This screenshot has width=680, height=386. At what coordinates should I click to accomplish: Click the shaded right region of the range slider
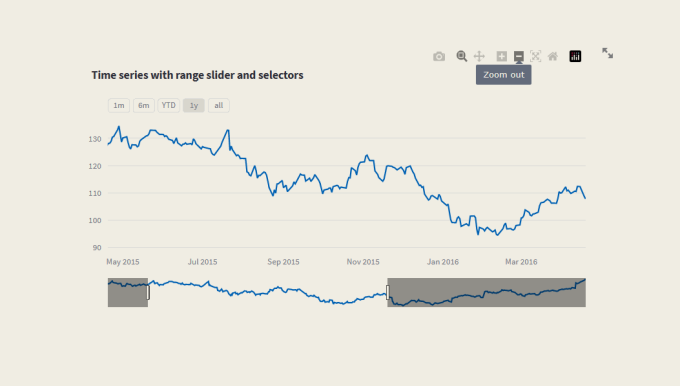click(487, 292)
